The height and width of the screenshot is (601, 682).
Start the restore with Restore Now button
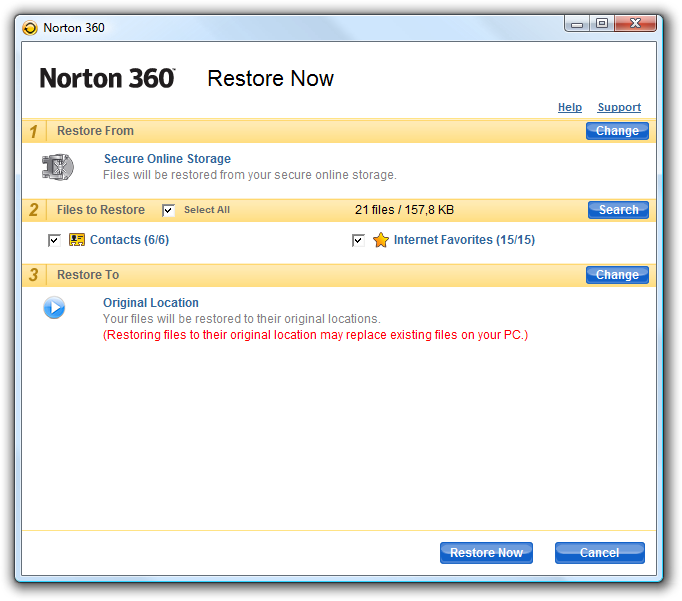point(486,553)
